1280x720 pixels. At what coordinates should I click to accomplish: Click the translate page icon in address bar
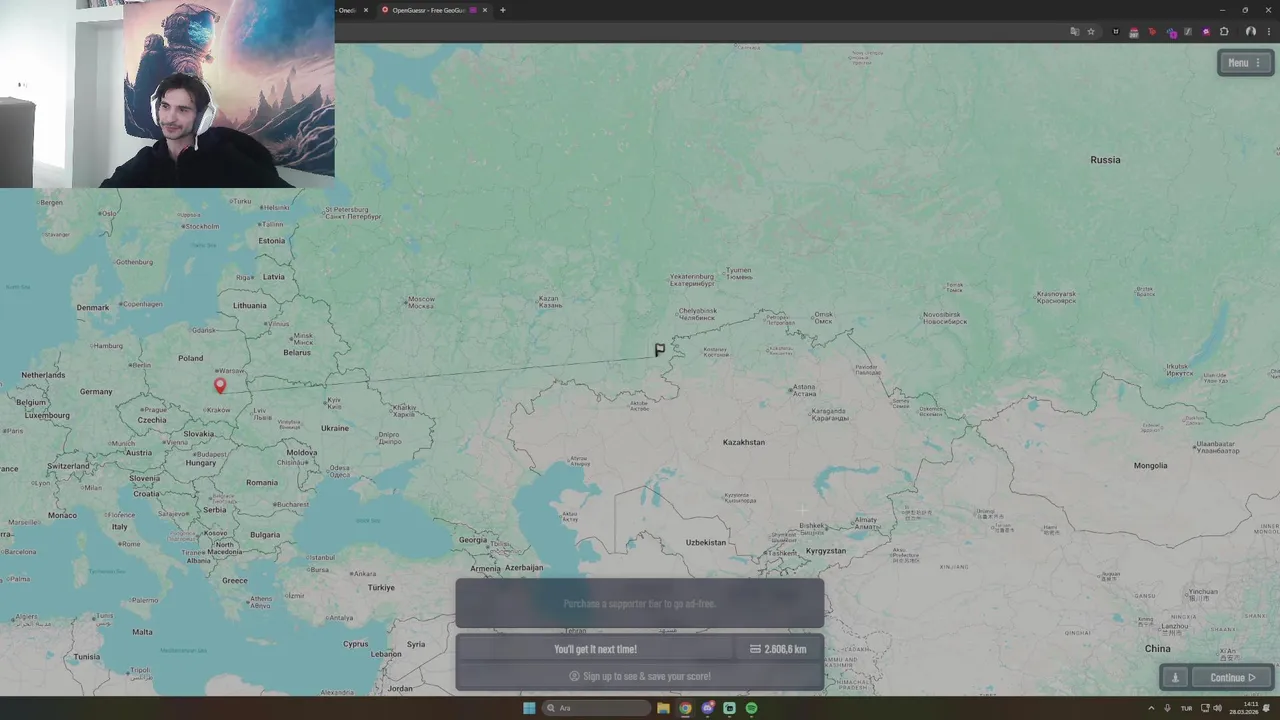coord(1075,32)
